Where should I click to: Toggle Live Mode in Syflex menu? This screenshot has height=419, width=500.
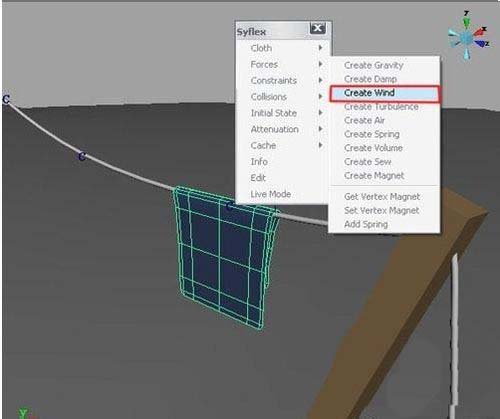coord(271,194)
